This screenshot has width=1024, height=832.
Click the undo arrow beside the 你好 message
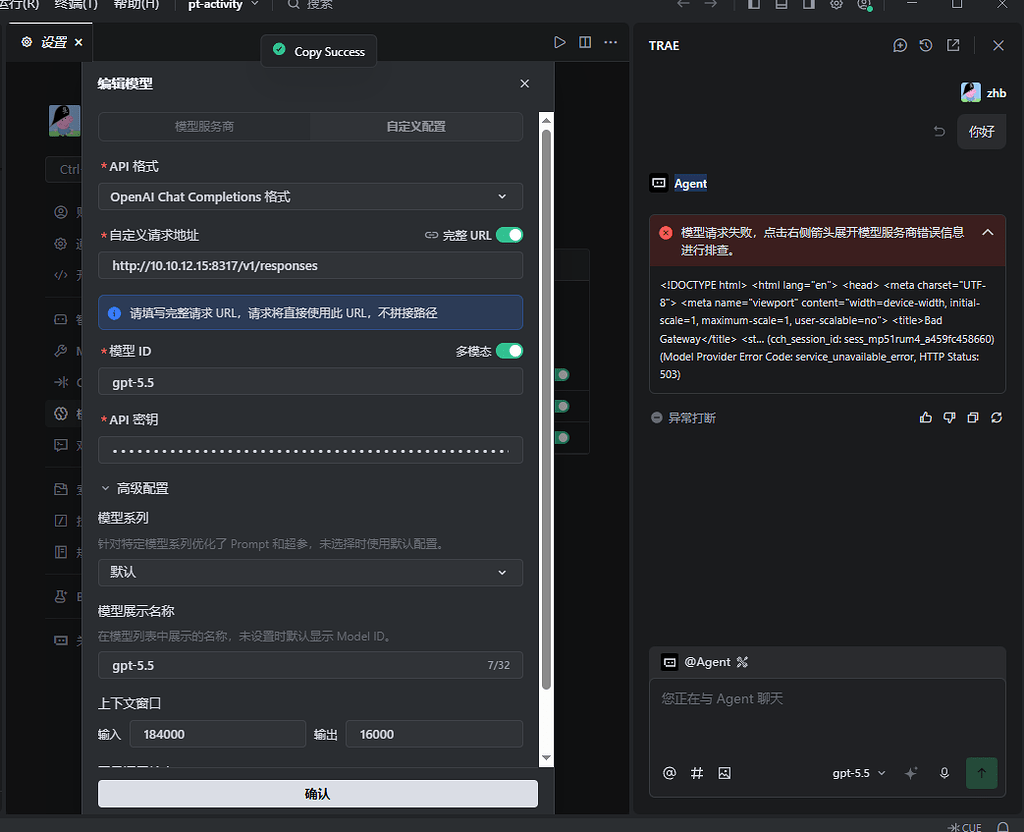[x=939, y=131]
